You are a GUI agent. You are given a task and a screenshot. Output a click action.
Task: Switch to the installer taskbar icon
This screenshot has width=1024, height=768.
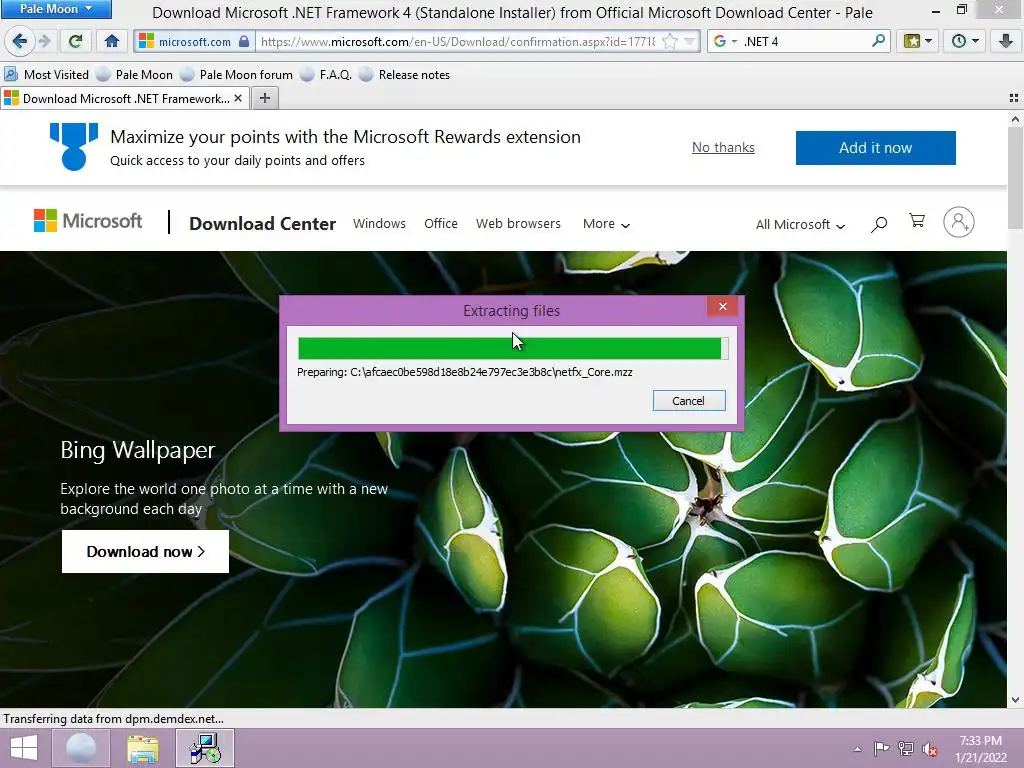[x=205, y=748]
